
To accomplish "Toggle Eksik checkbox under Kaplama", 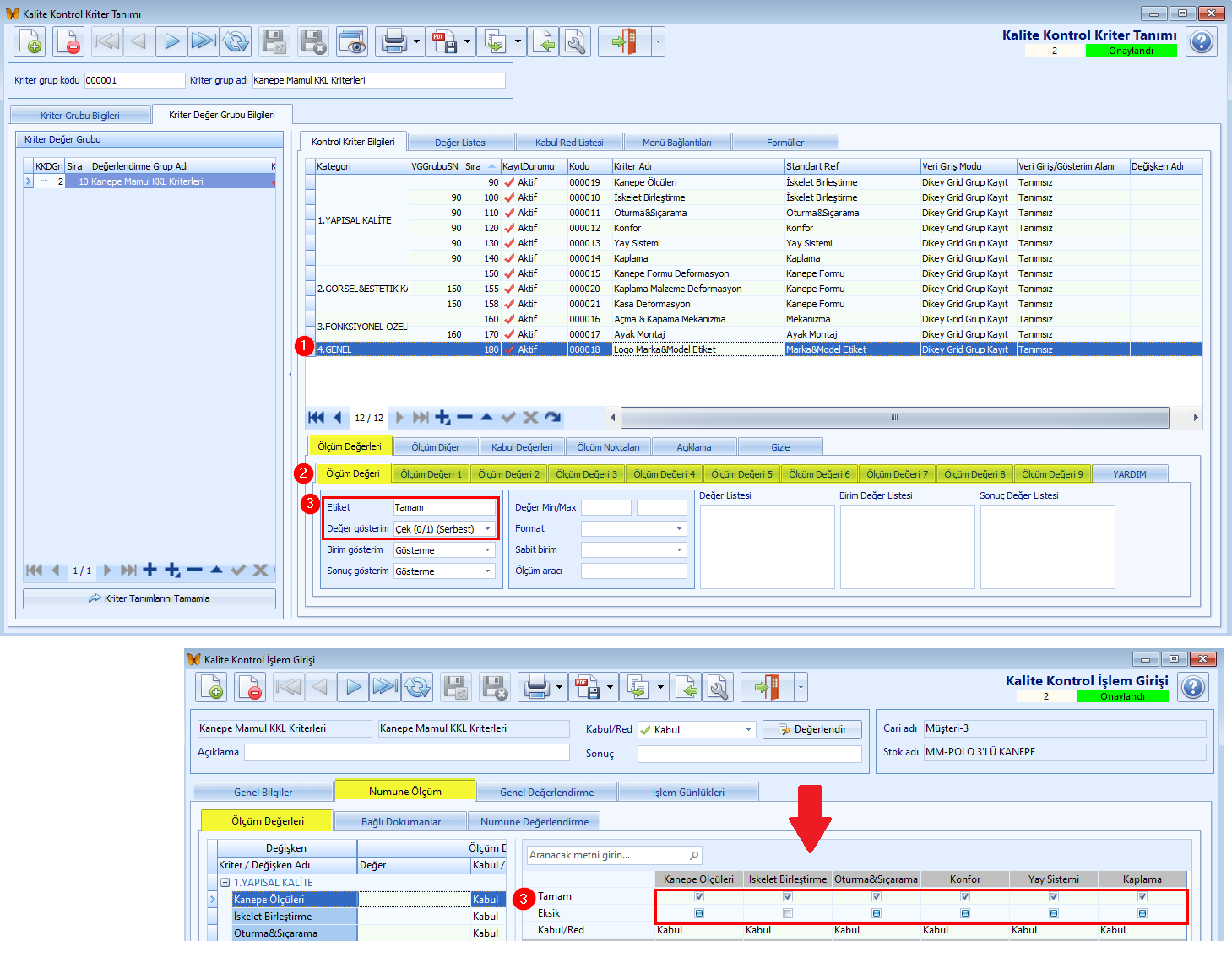I will 1142,913.
